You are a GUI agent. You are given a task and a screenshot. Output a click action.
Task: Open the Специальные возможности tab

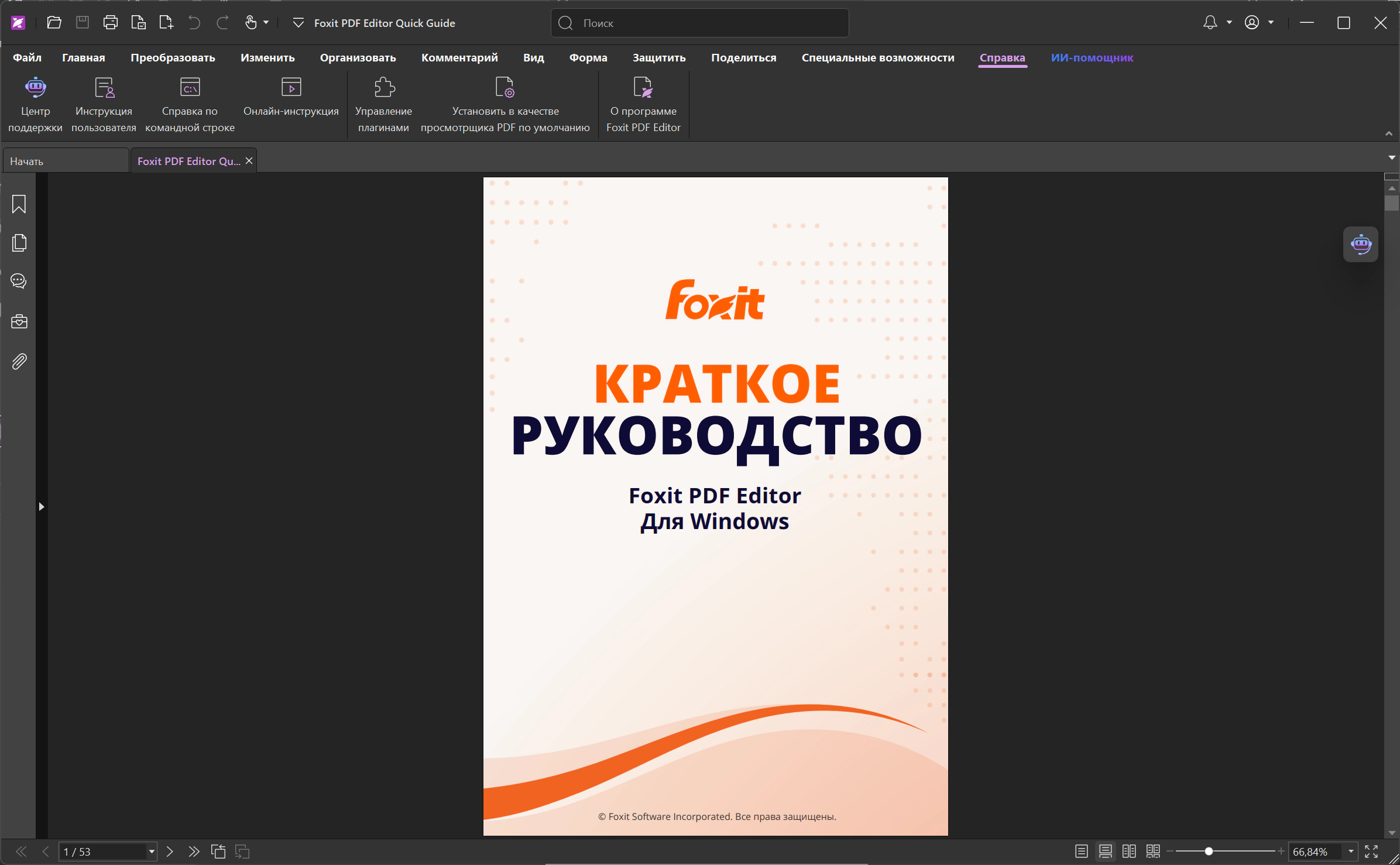[878, 57]
